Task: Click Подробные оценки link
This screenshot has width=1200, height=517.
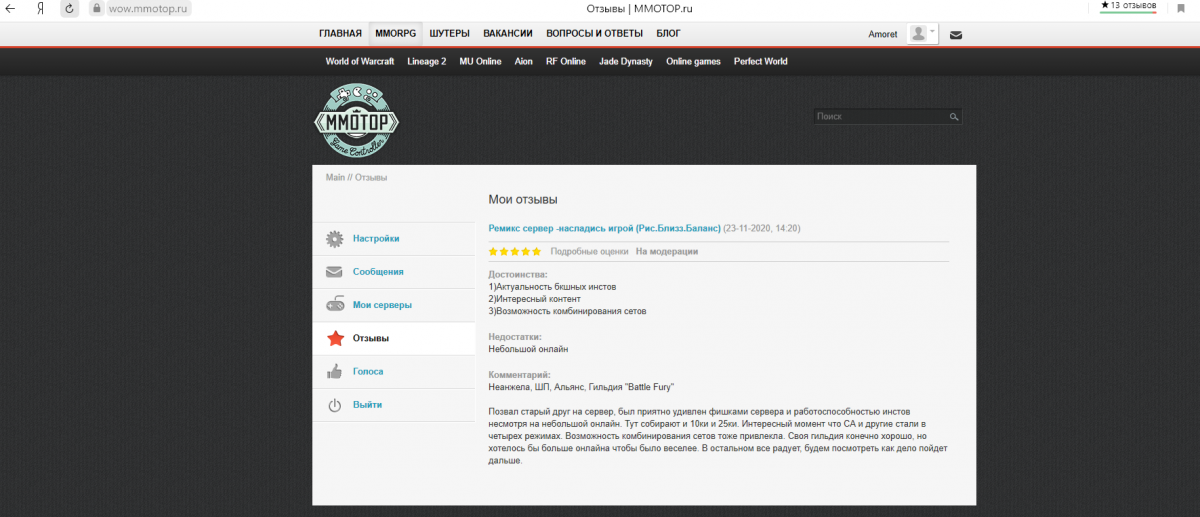Action: tap(589, 252)
